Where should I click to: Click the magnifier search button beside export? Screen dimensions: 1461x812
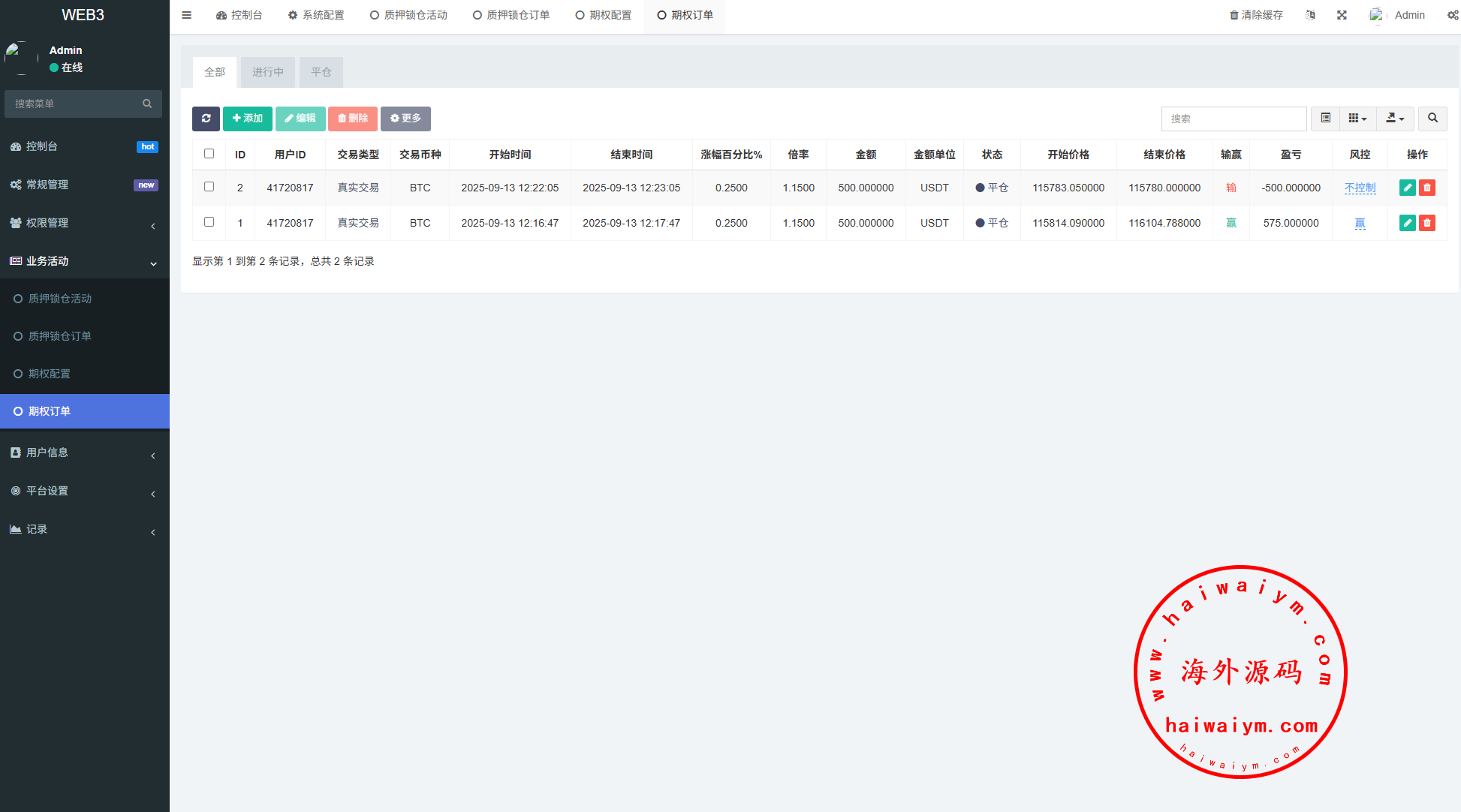(x=1432, y=119)
